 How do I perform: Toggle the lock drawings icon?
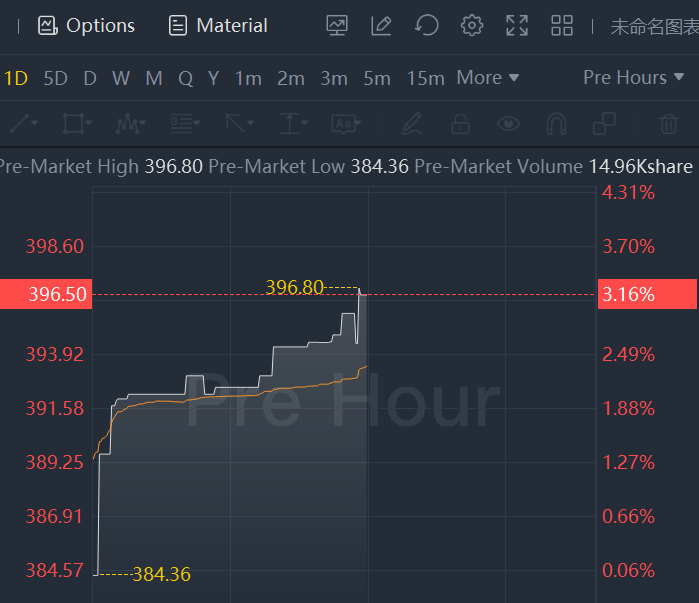pos(460,124)
